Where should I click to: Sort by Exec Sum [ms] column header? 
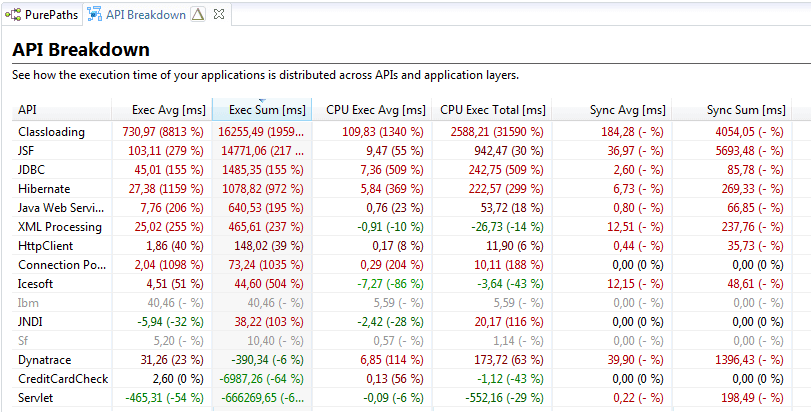[262, 110]
